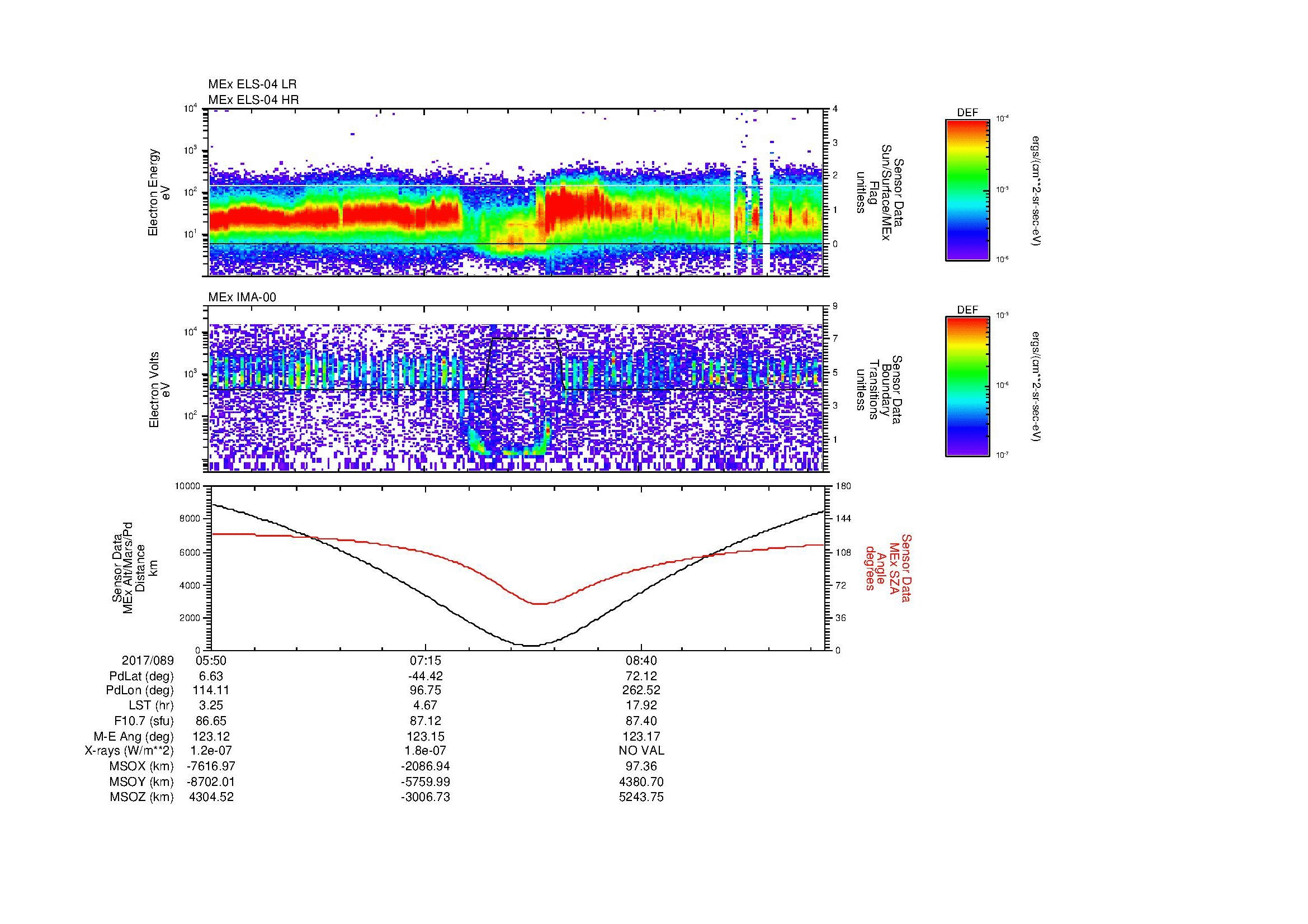This screenshot has width=1308, height=924.
Task: Click the 'Electron Energy eV' axis label
Action: (158, 192)
